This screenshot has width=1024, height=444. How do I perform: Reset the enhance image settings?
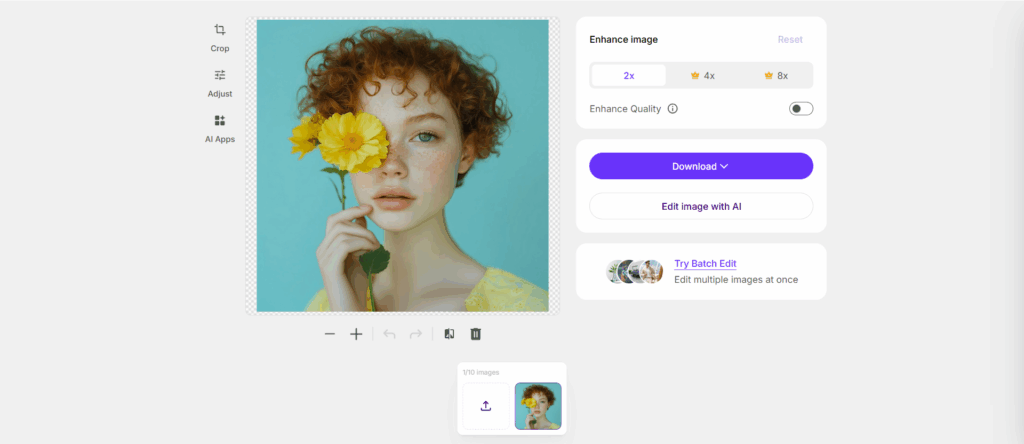click(790, 40)
